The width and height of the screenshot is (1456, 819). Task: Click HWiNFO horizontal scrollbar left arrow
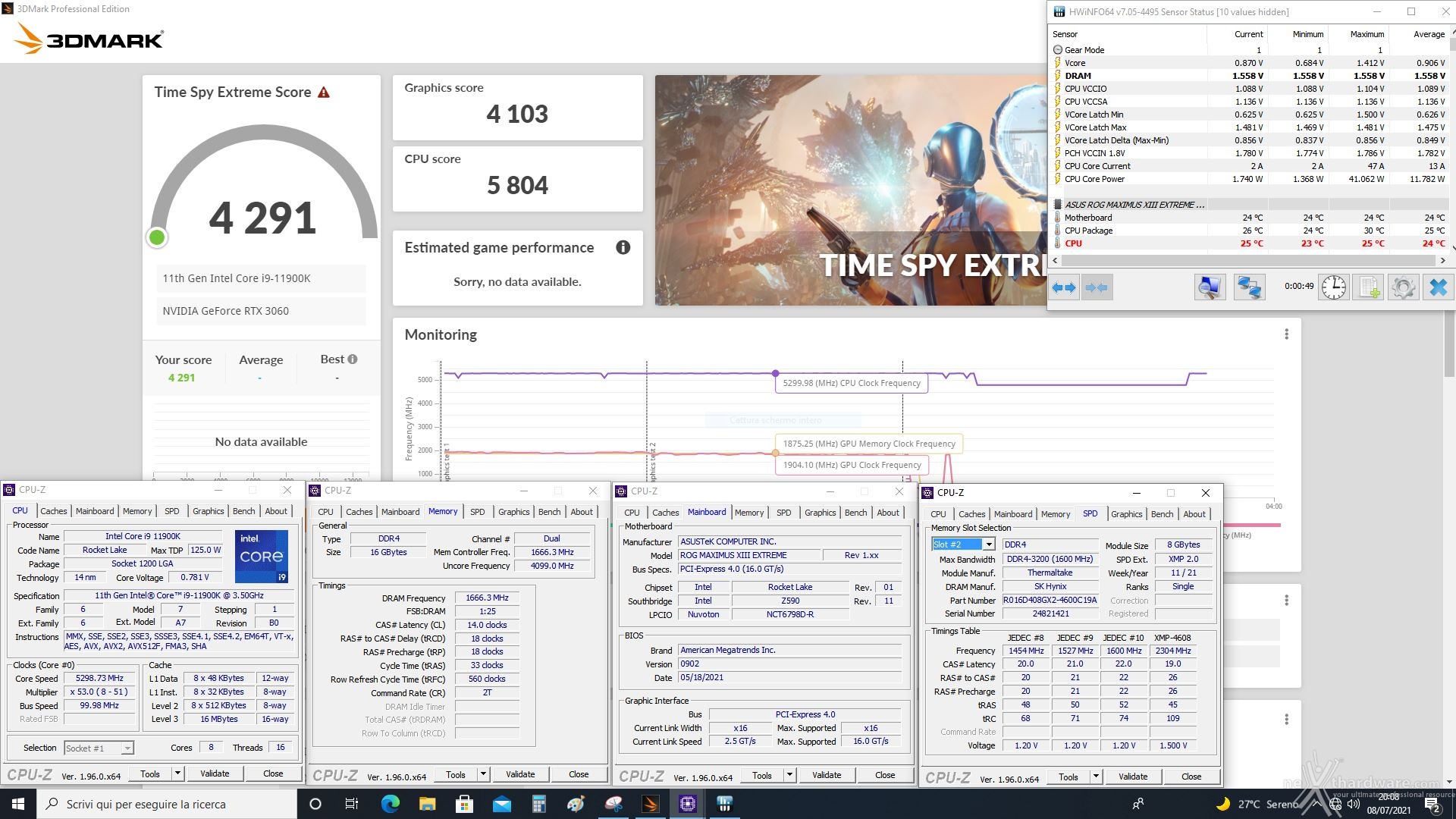[1056, 260]
